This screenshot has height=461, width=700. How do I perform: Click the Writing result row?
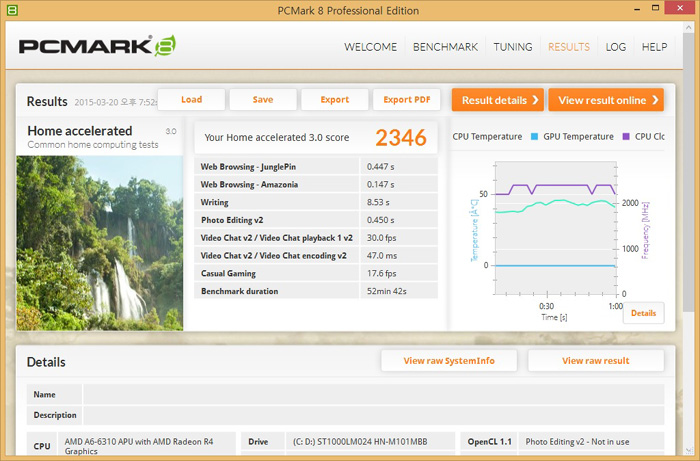[x=316, y=202]
